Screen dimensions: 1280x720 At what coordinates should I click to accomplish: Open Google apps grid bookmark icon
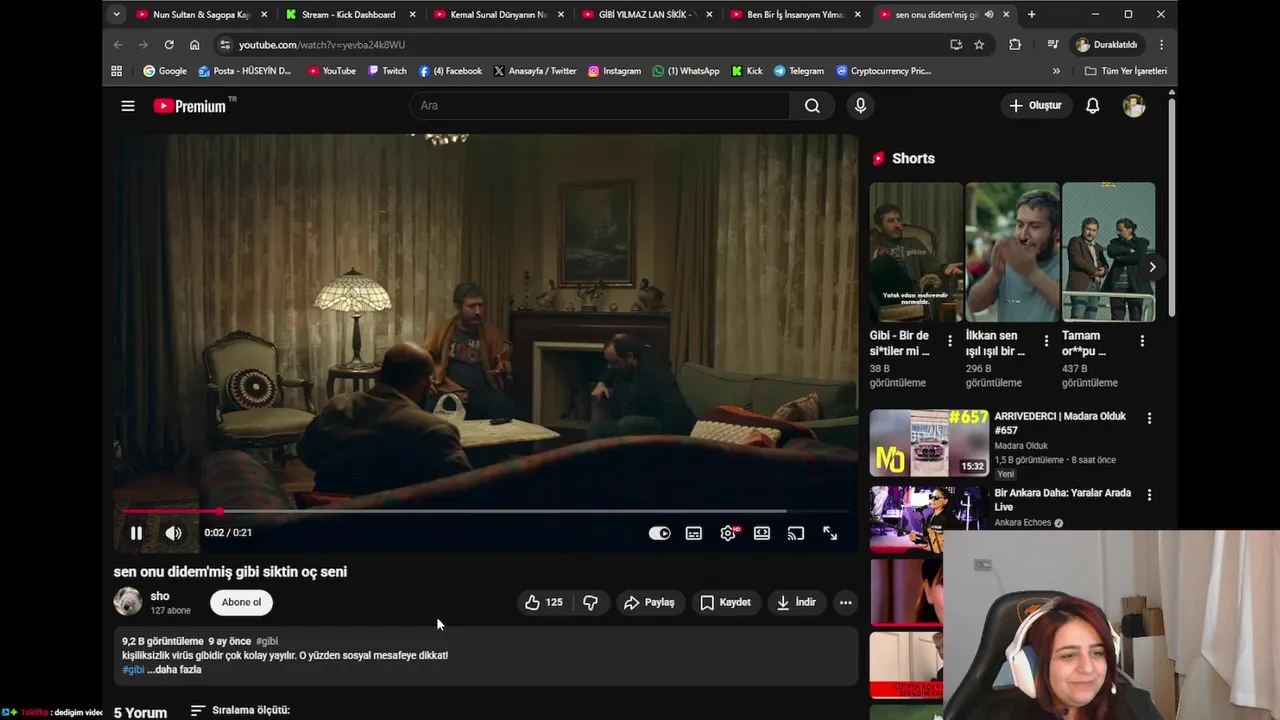pyautogui.click(x=116, y=71)
